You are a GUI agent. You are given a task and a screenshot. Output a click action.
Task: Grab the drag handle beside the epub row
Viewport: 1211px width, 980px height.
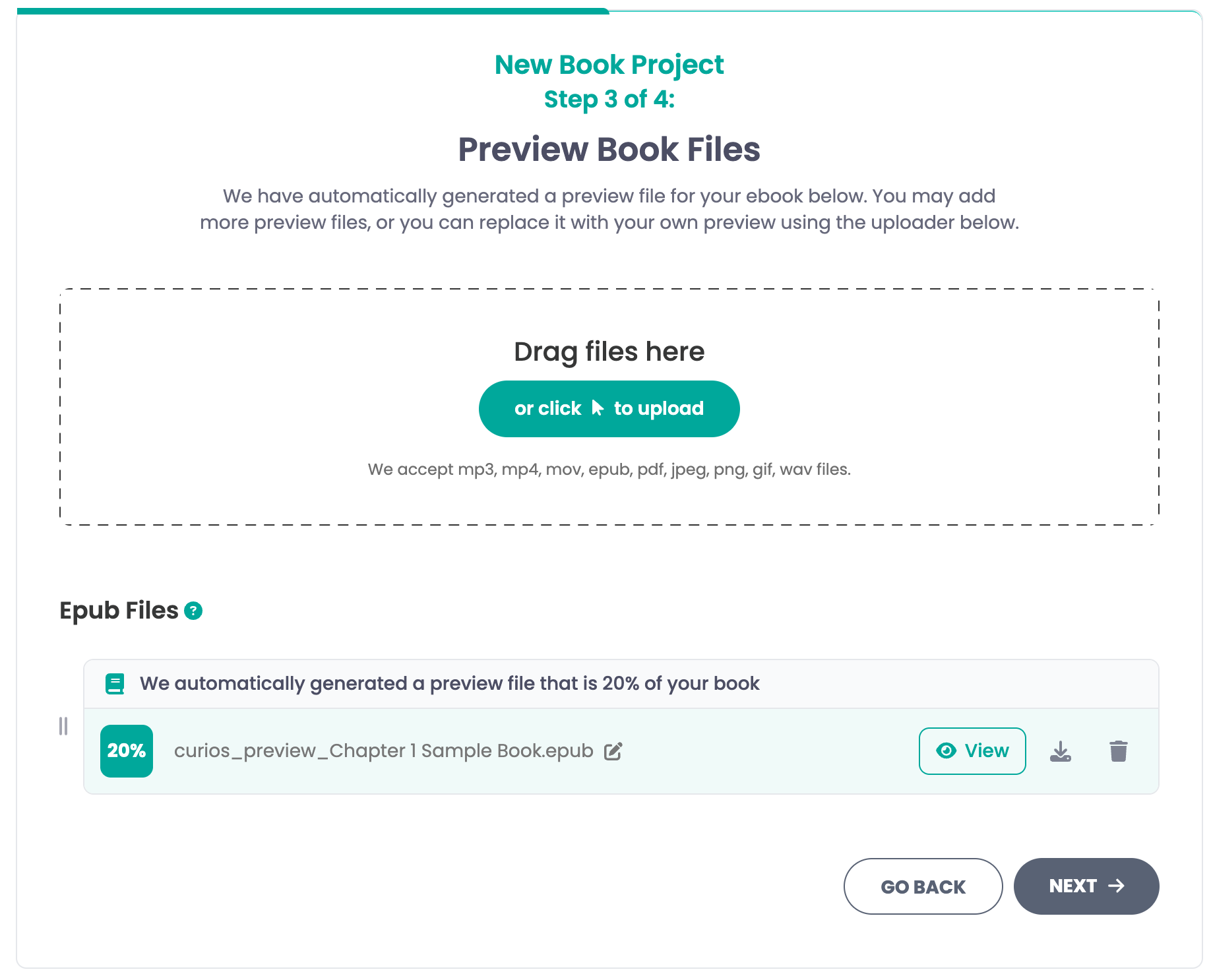(63, 727)
